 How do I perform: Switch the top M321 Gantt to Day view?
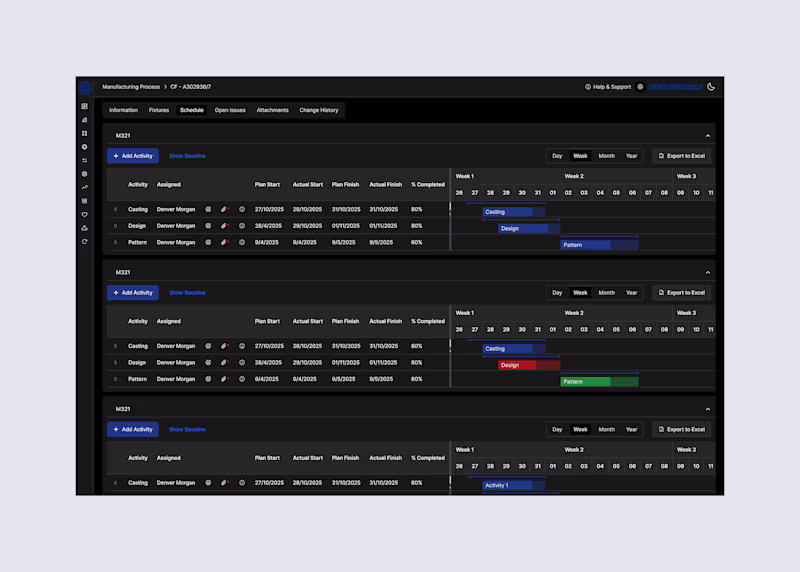[x=557, y=156]
